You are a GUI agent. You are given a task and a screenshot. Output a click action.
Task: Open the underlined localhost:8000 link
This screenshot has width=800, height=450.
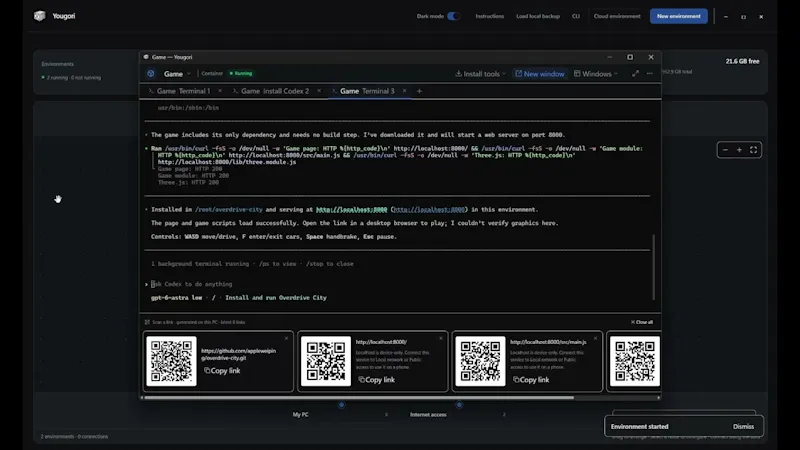(x=352, y=210)
